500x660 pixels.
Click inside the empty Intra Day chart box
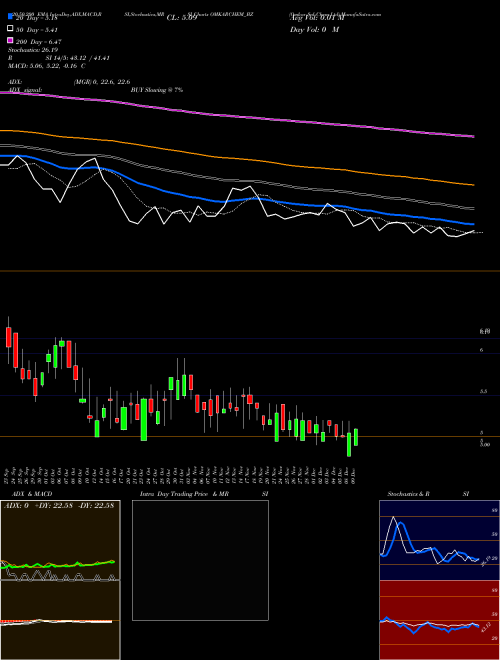coord(200,560)
